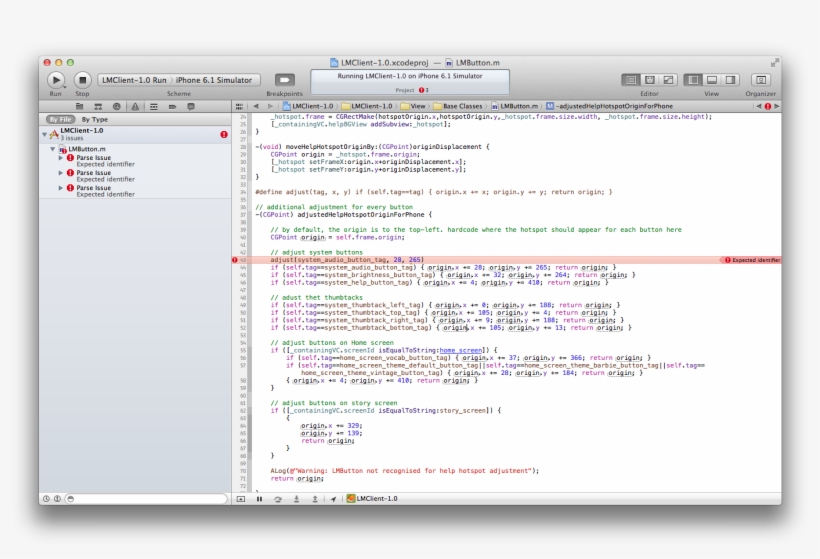Switch to the Version editor

[668, 80]
